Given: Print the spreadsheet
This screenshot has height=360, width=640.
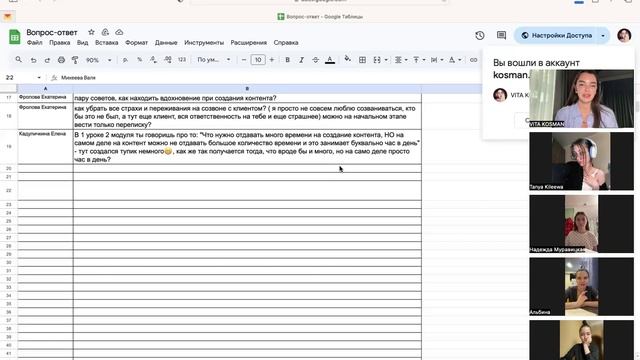Looking at the screenshot, I should [x=61, y=60].
